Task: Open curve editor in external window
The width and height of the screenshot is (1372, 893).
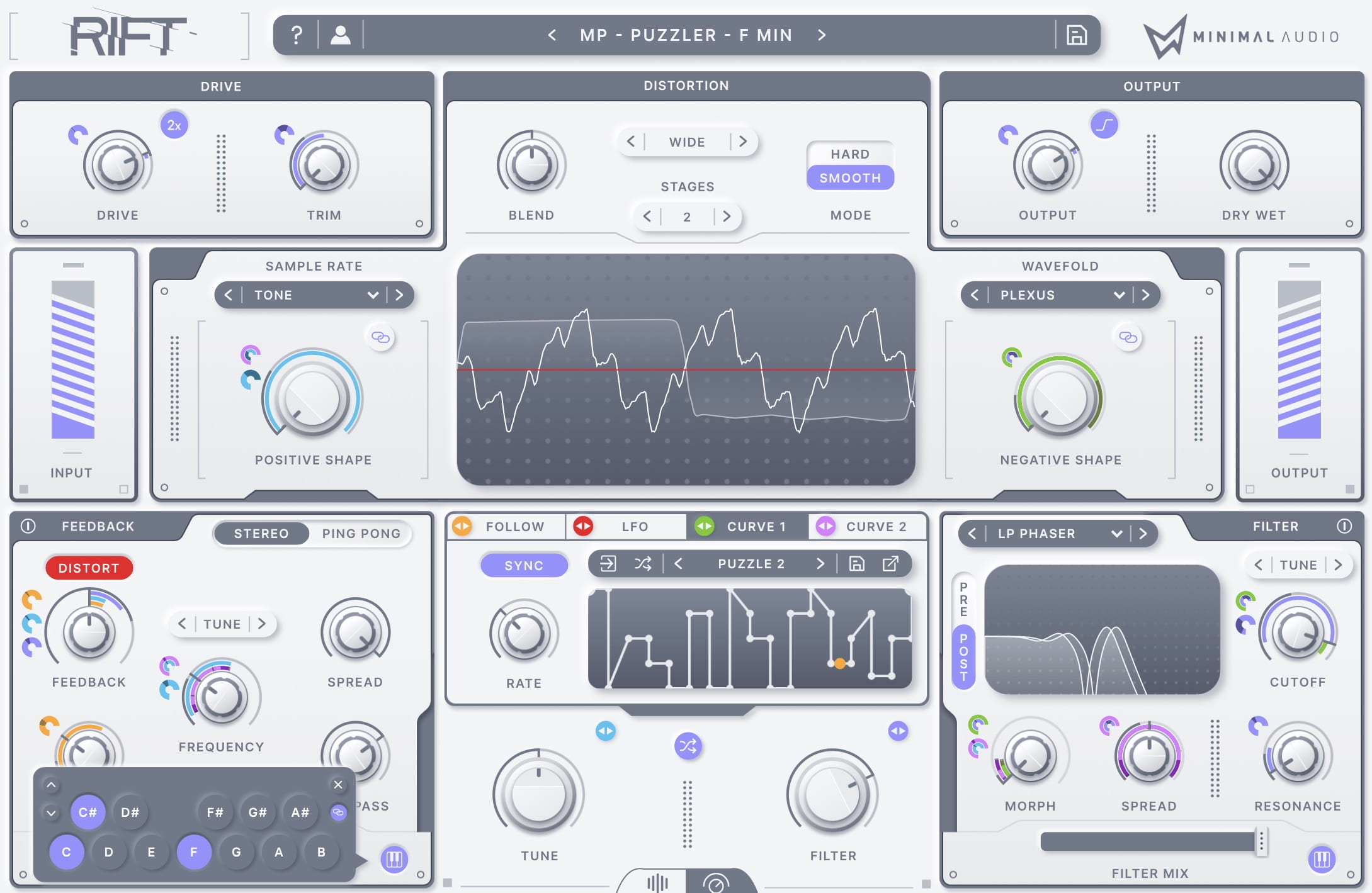Action: point(890,563)
